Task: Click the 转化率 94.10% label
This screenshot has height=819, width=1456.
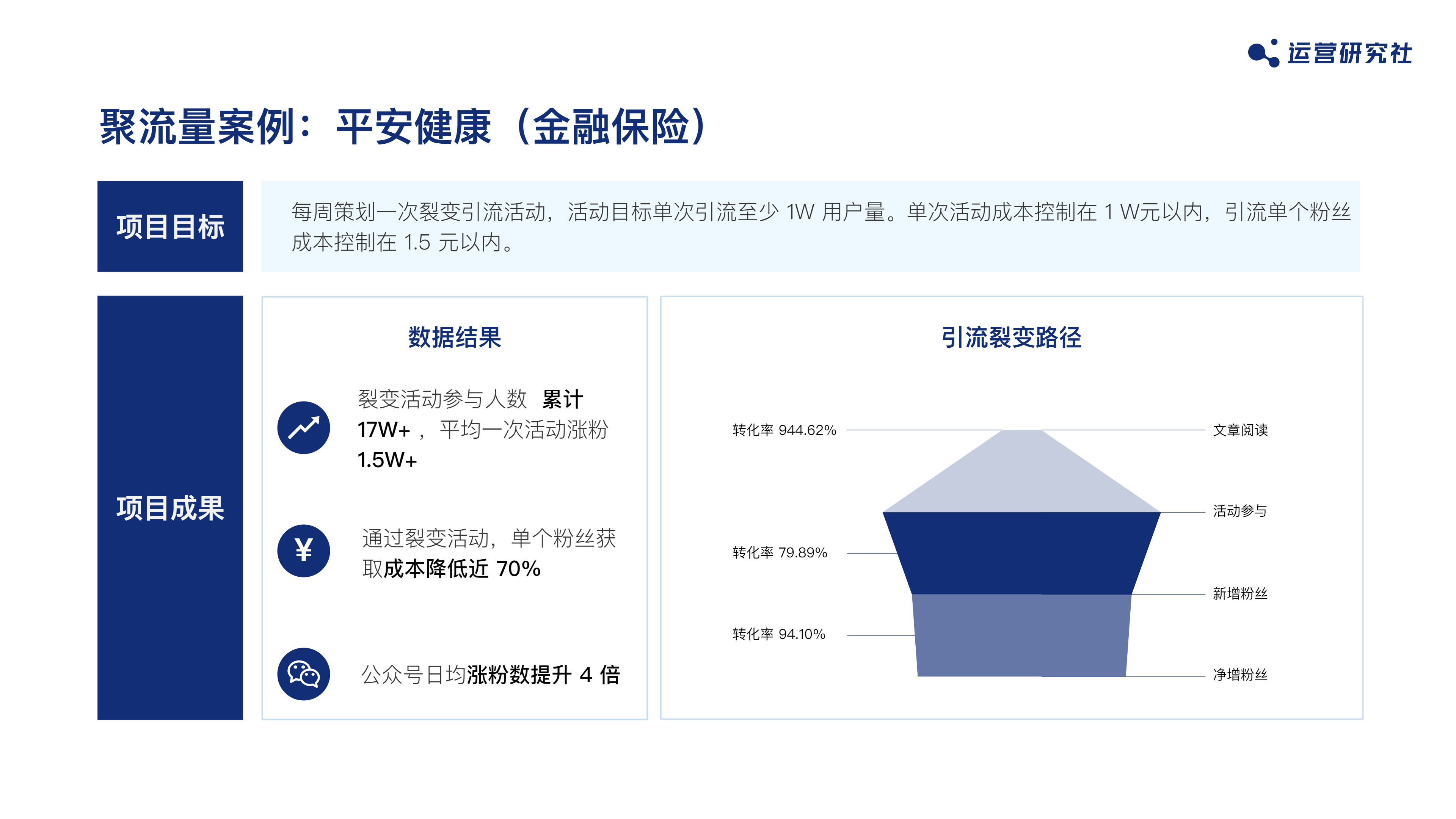Action: 779,634
